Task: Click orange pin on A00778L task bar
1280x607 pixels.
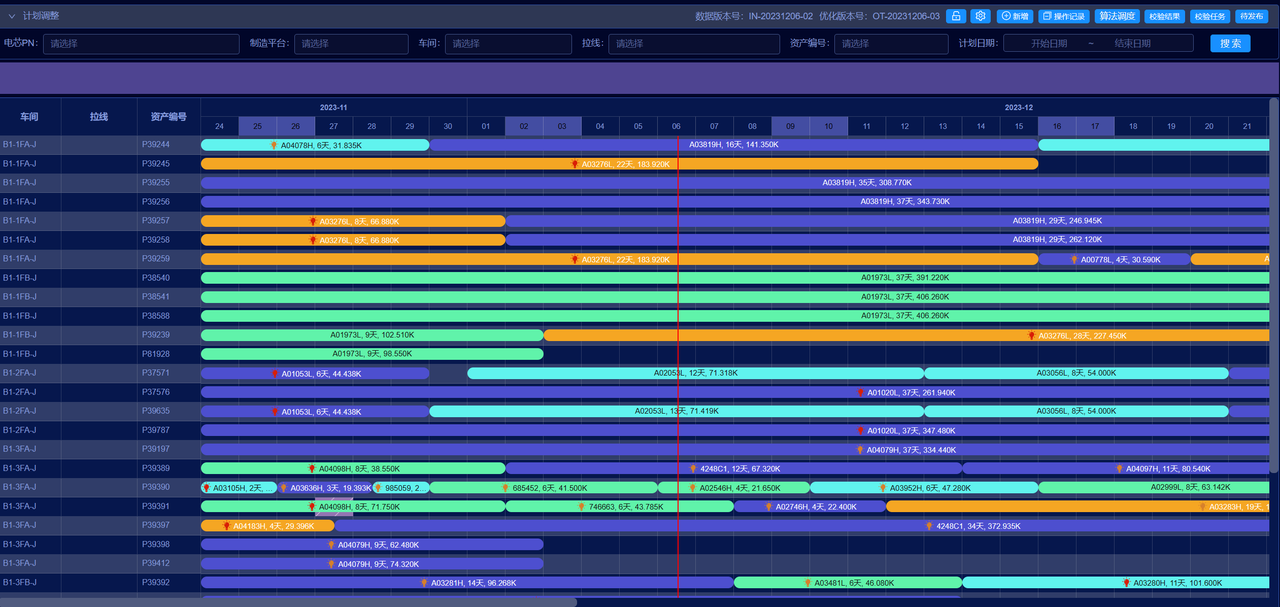Action: (1074, 259)
